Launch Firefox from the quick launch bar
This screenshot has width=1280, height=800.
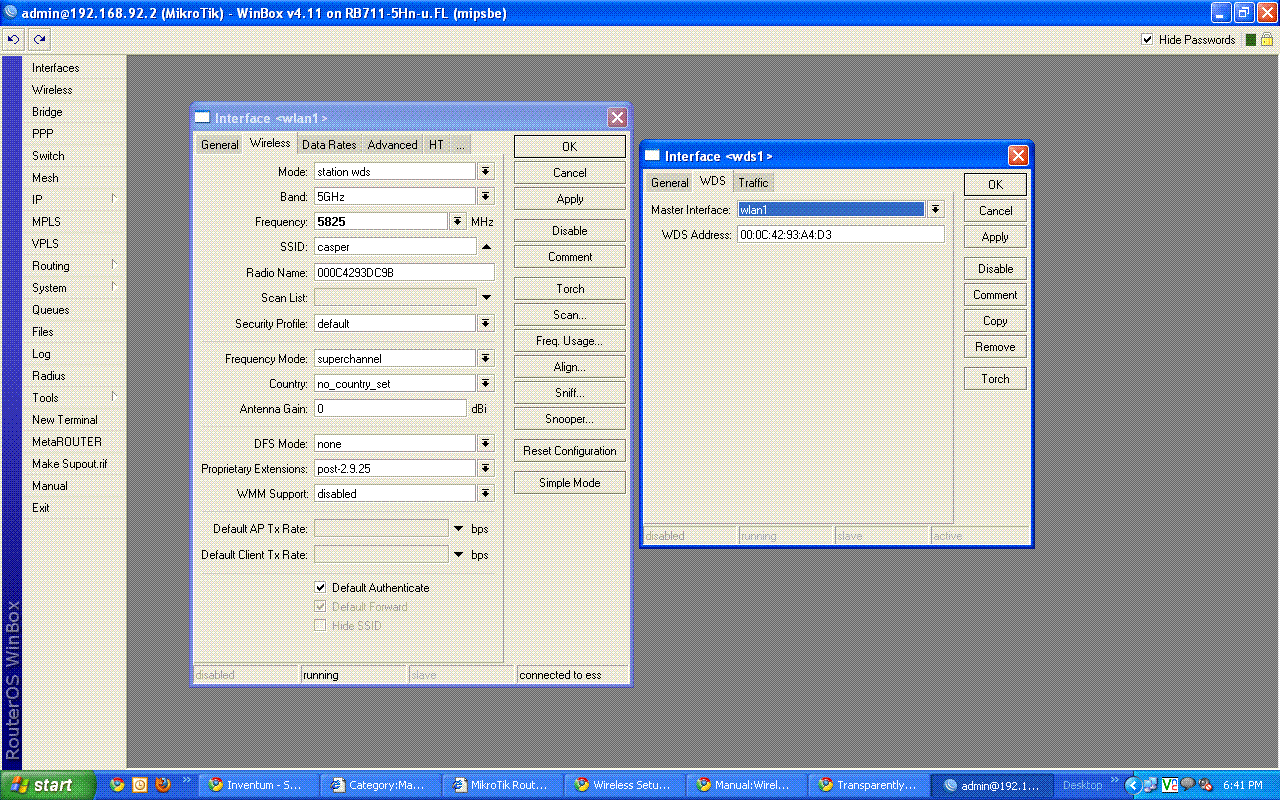[163, 785]
